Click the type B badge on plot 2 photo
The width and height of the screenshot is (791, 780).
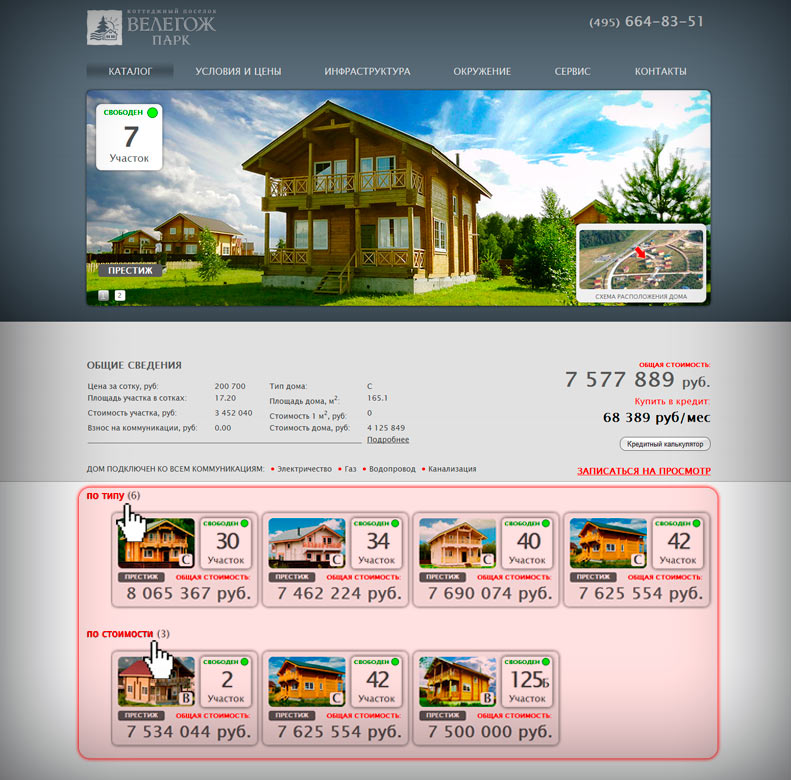(x=186, y=698)
